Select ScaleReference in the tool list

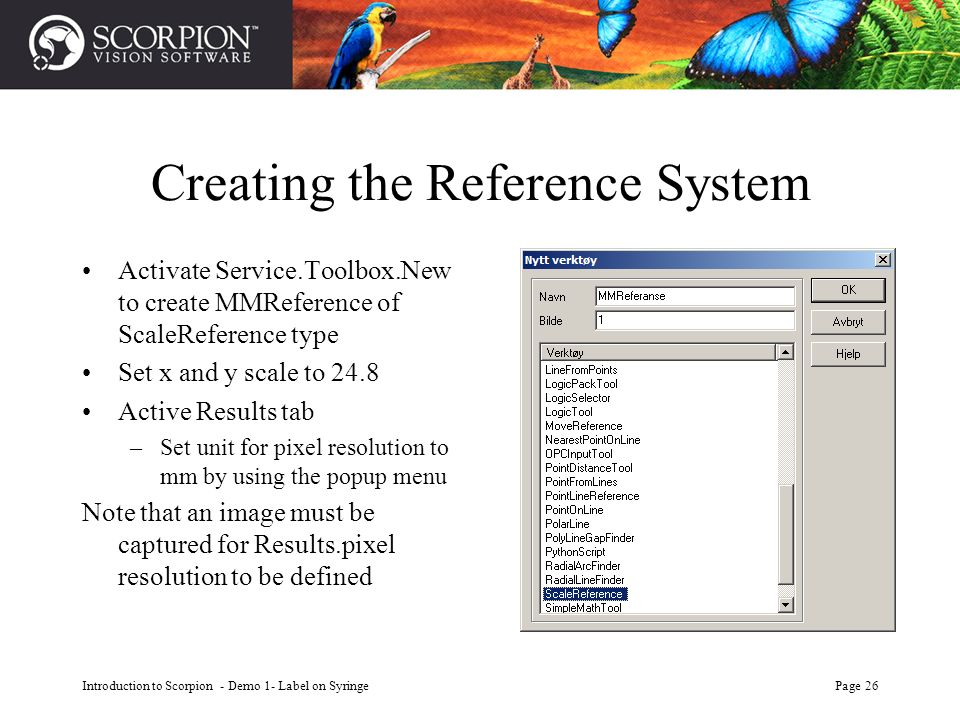[x=585, y=594]
